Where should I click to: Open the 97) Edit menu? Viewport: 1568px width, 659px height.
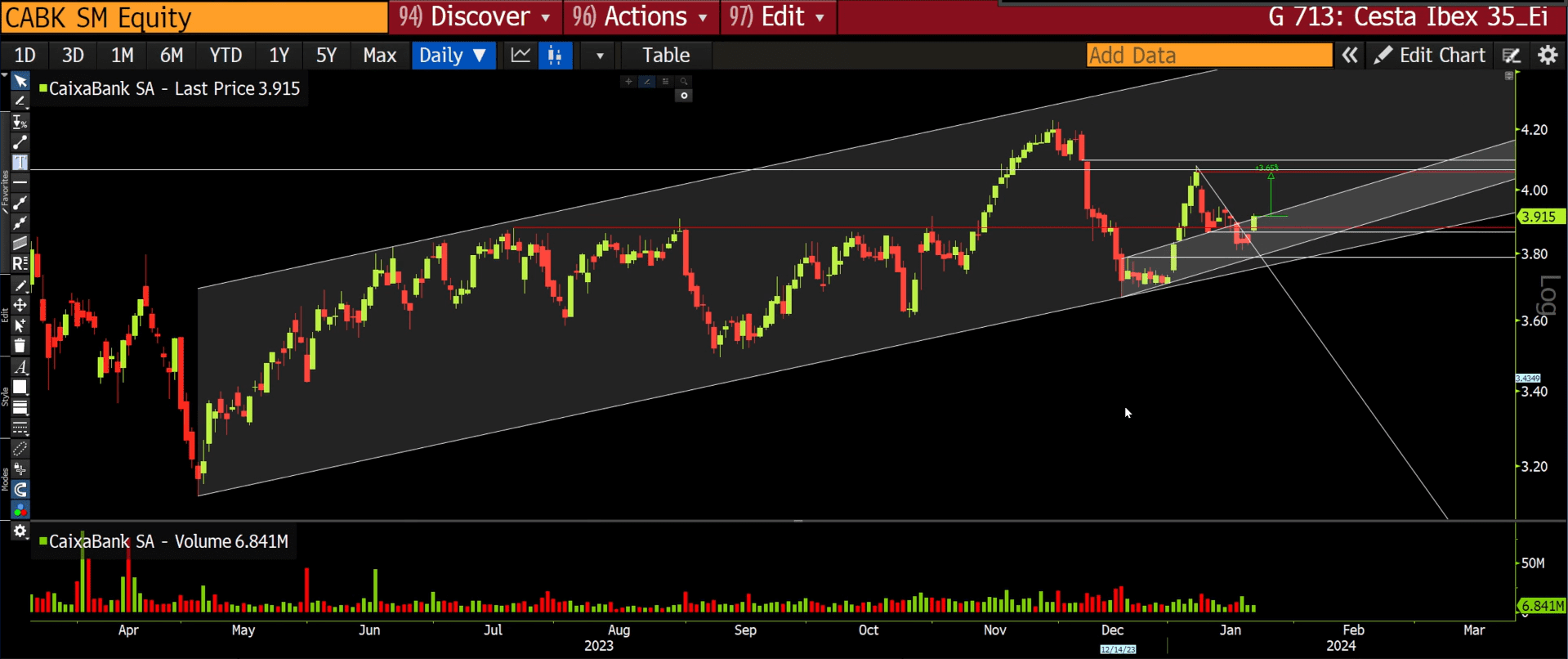779,17
